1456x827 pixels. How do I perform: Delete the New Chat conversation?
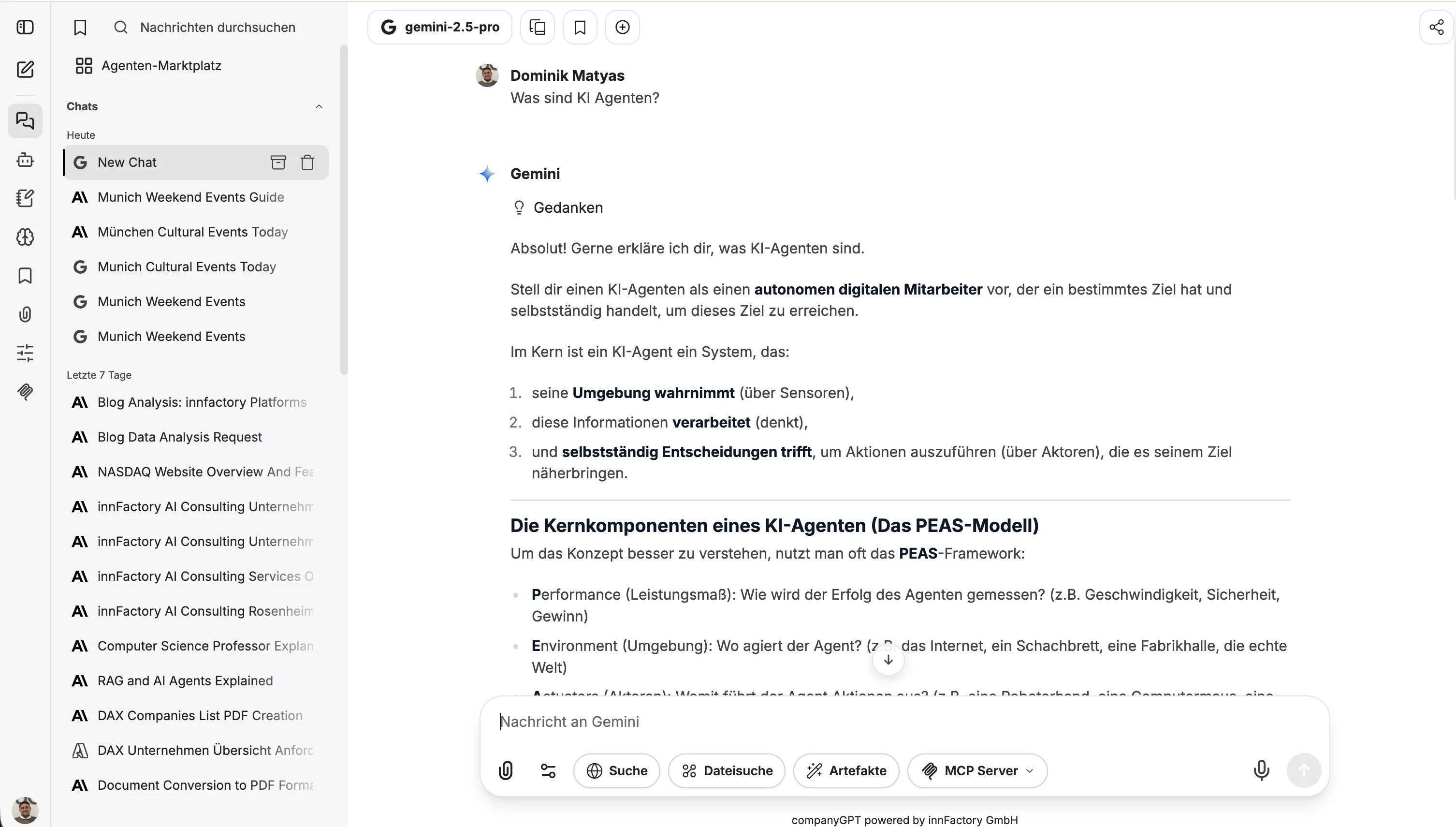(x=307, y=162)
